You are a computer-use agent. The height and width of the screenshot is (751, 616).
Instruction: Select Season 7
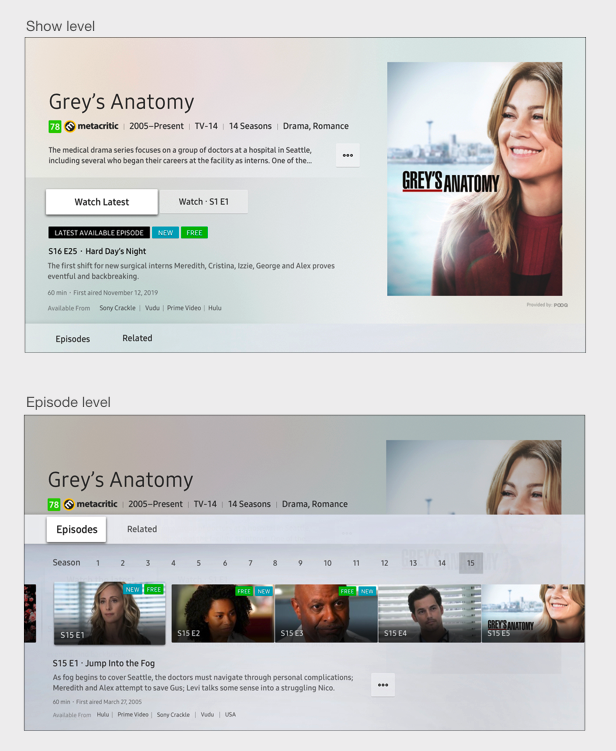pyautogui.click(x=250, y=563)
